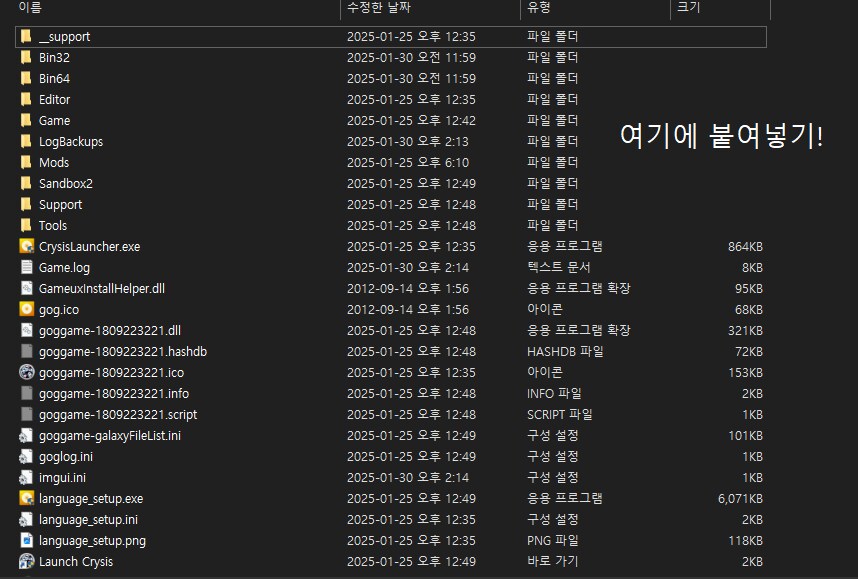
Task: Click the HASHDB 파일 type cell
Action: coord(565,351)
